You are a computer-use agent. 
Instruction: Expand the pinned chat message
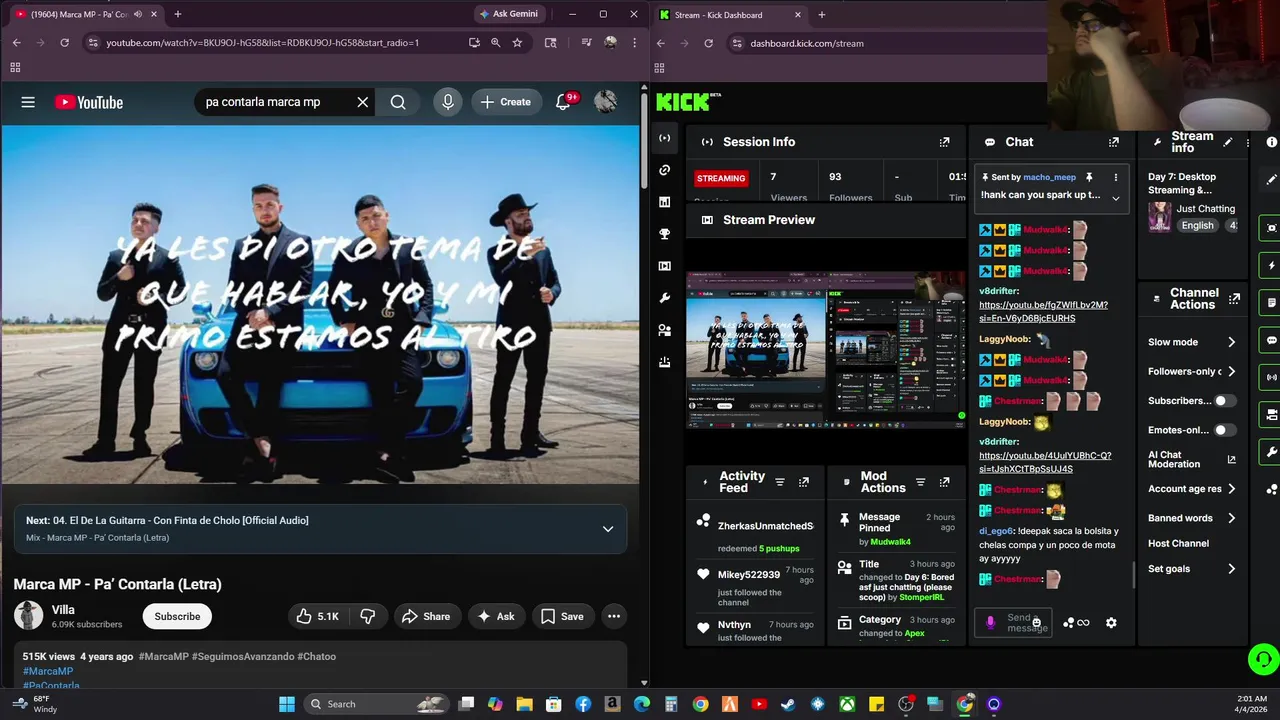coord(1116,198)
